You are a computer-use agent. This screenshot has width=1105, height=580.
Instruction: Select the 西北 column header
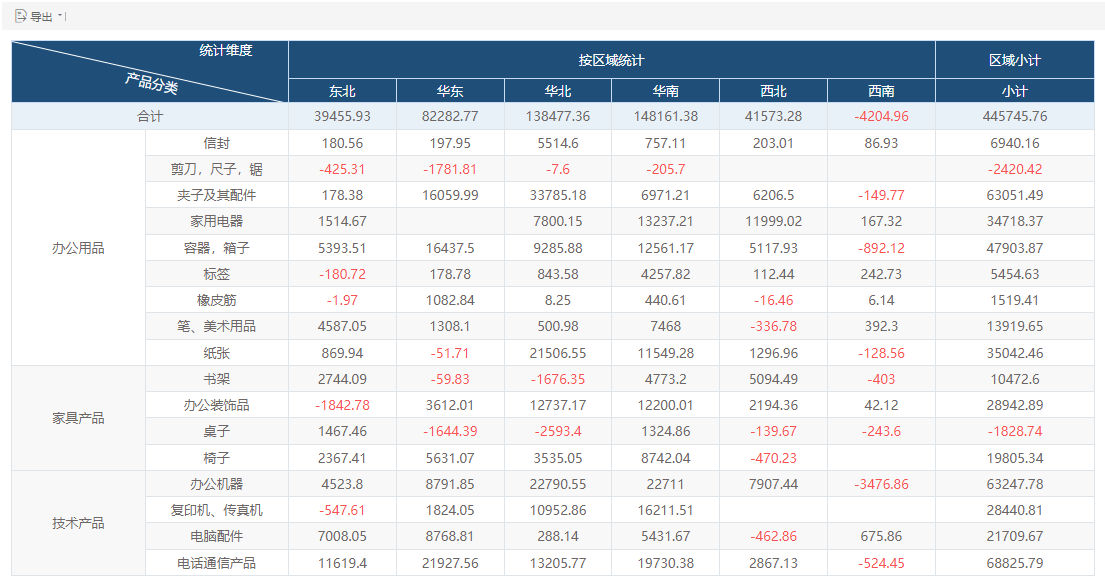tap(773, 91)
